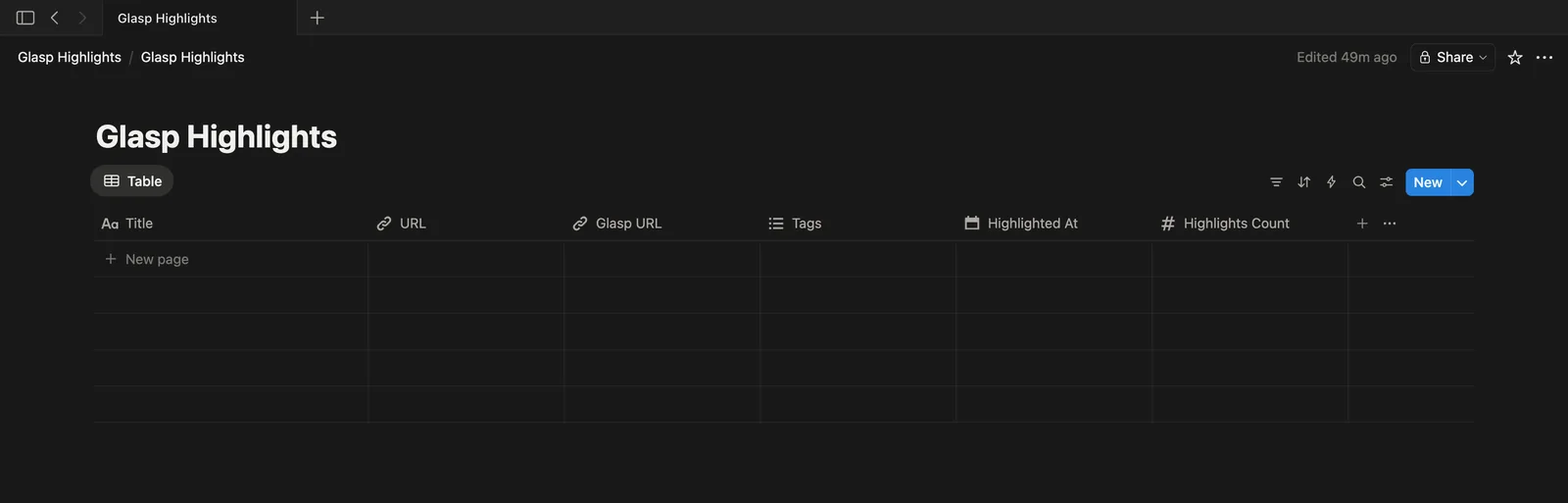Open page options three-dot menu

pos(1544,57)
